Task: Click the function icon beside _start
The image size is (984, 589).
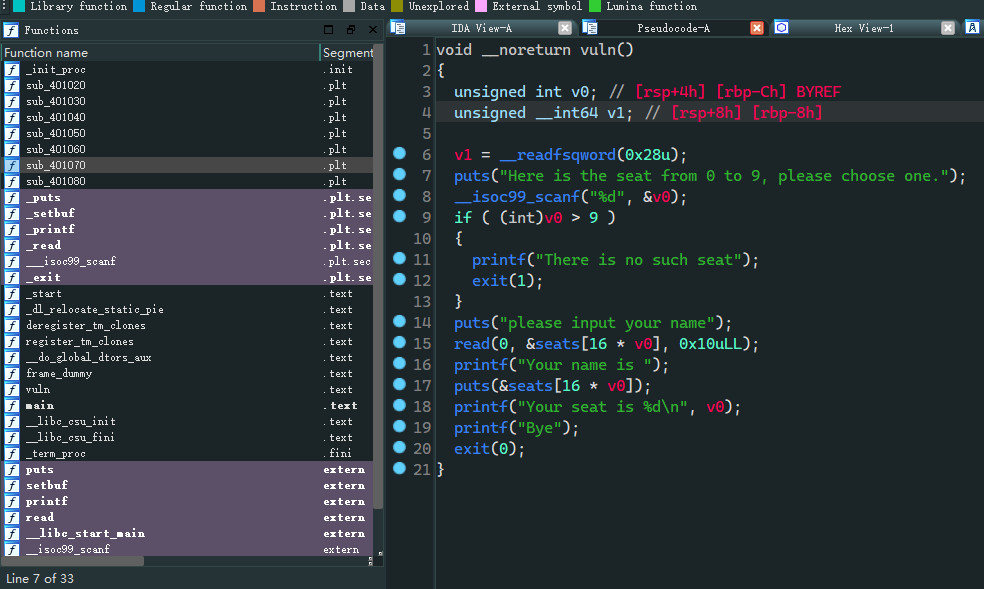Action: point(12,294)
